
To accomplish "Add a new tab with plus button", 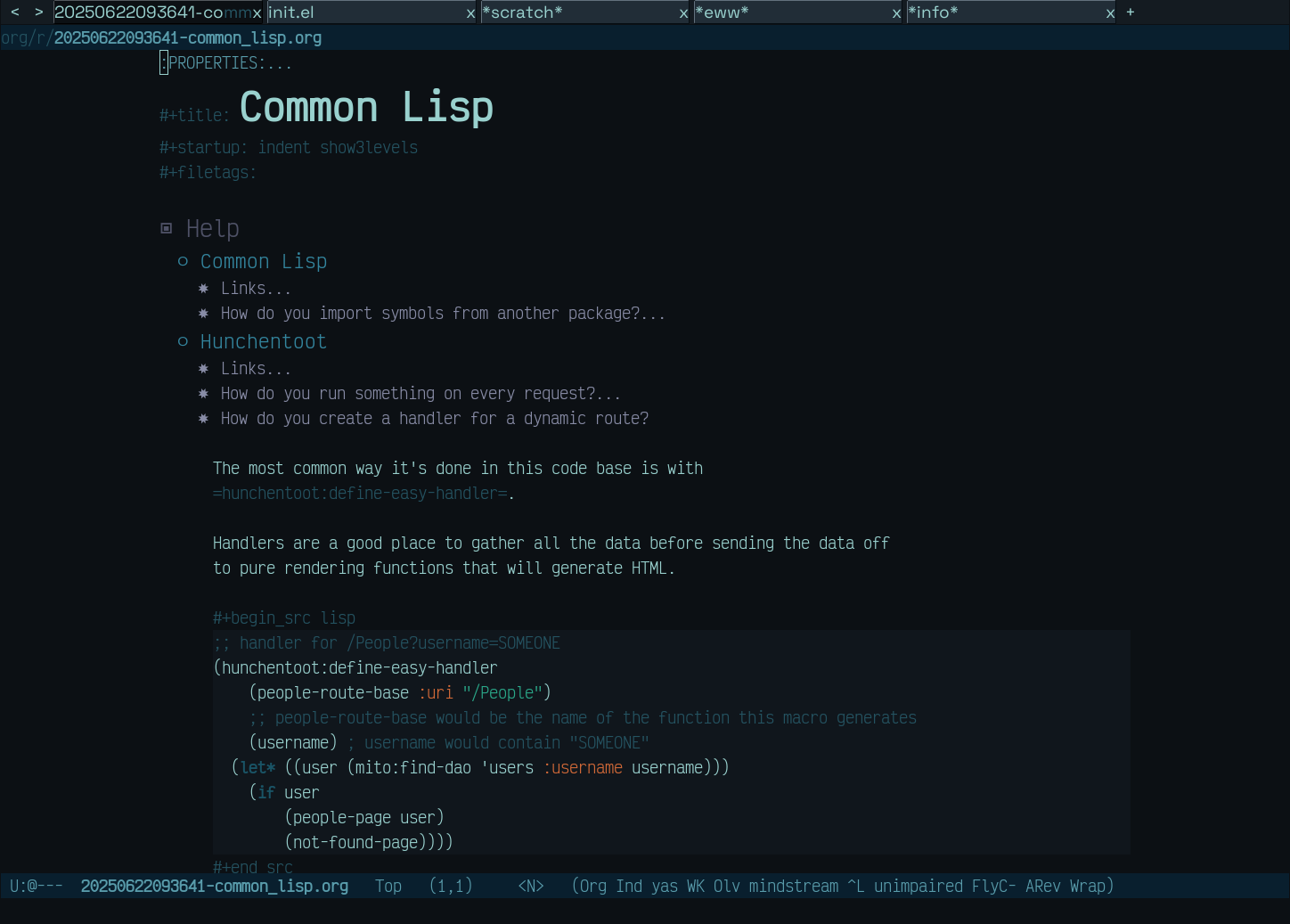I will click(x=1131, y=12).
